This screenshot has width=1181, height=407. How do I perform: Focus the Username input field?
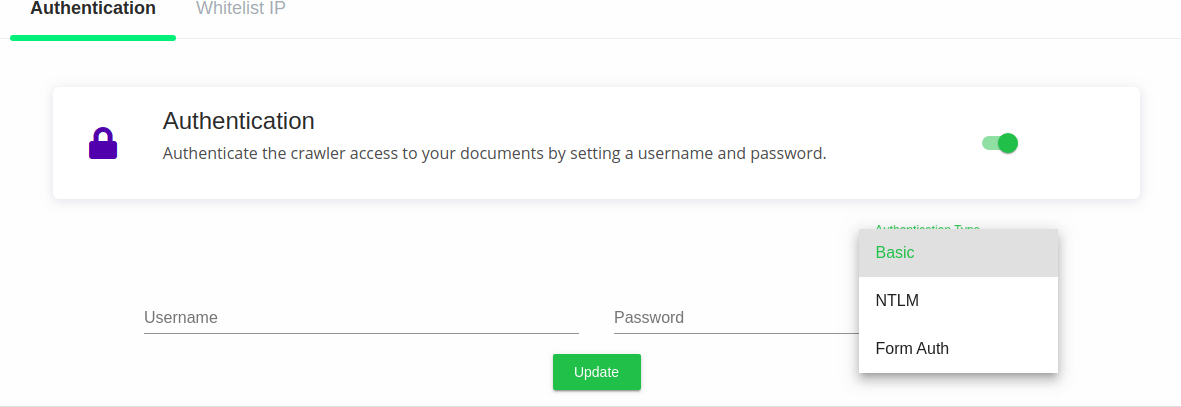[362, 317]
